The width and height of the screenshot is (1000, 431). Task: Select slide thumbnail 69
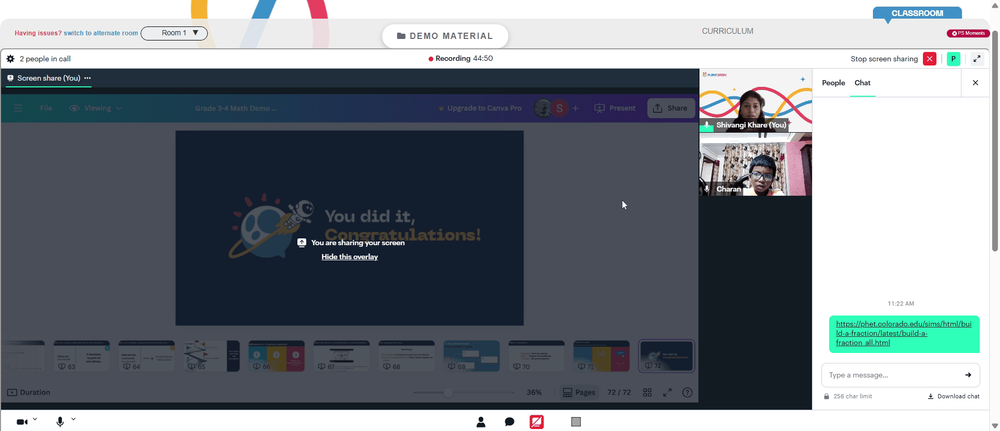[471, 356]
